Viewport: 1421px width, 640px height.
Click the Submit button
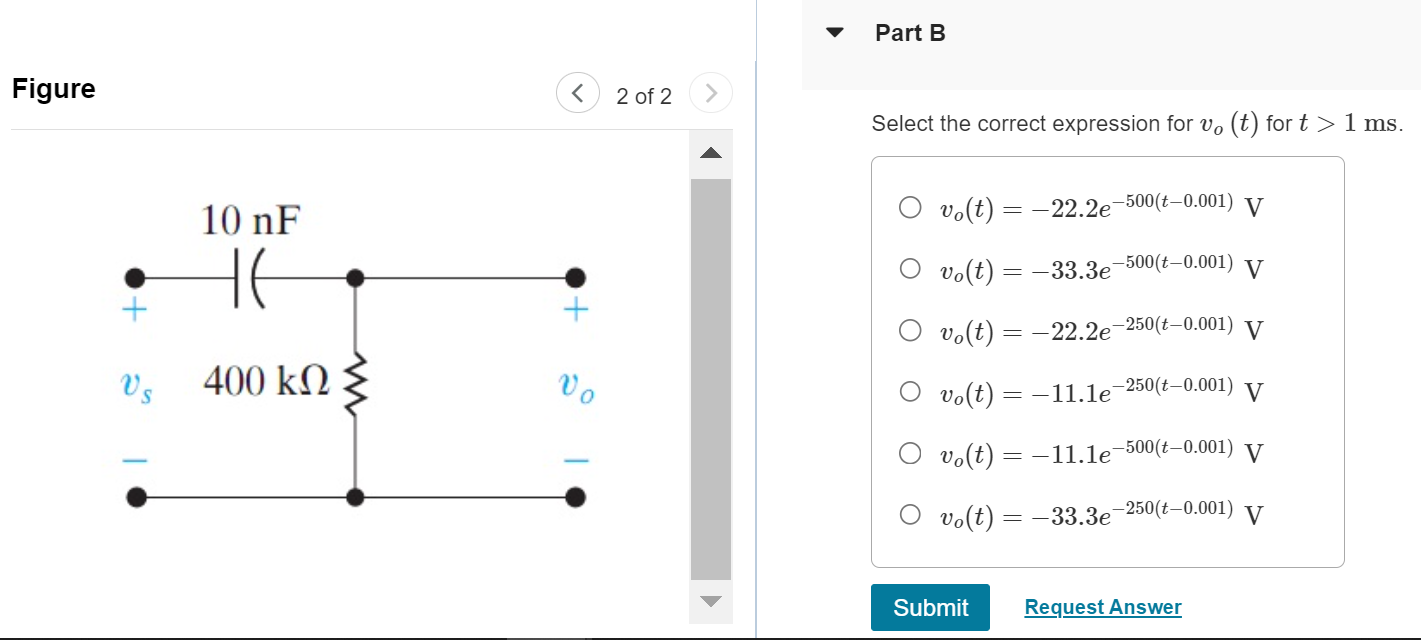pyautogui.click(x=930, y=607)
